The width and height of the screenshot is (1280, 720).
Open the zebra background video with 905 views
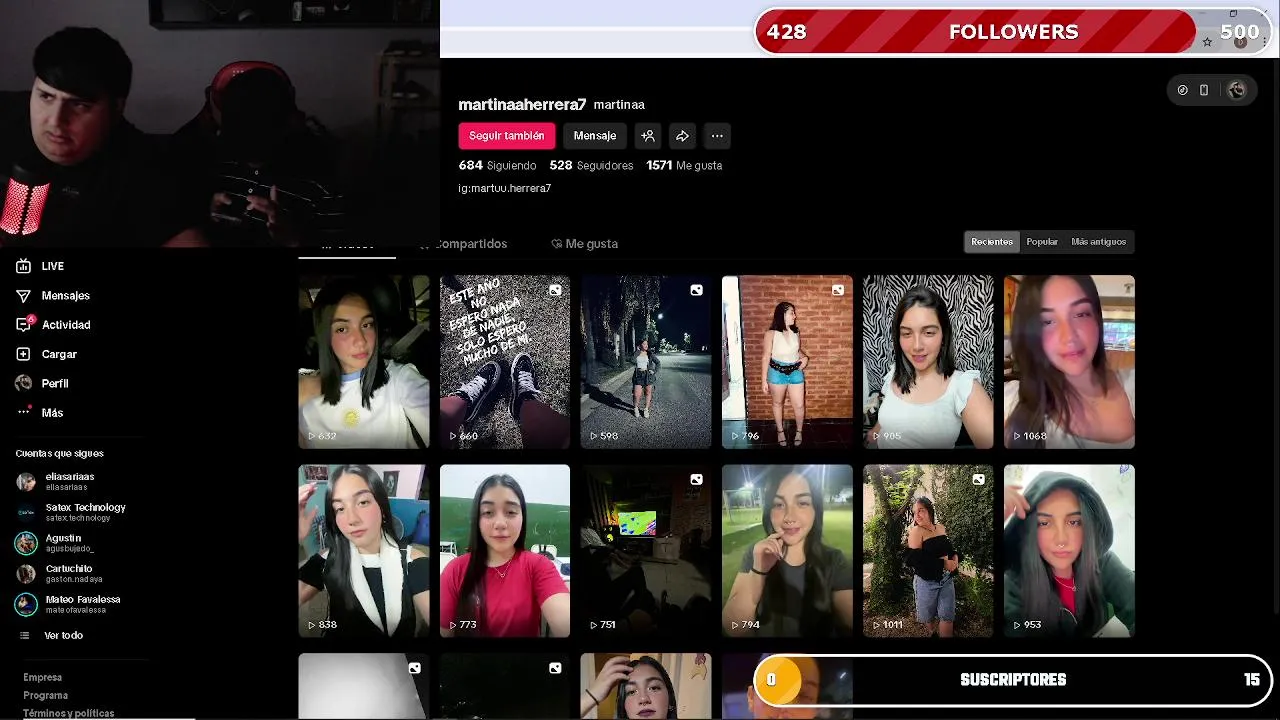pyautogui.click(x=928, y=362)
